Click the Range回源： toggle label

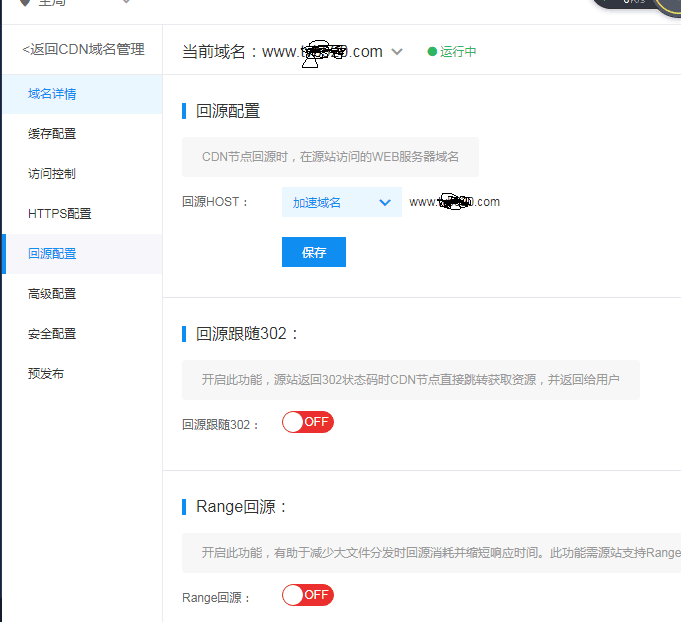point(216,598)
